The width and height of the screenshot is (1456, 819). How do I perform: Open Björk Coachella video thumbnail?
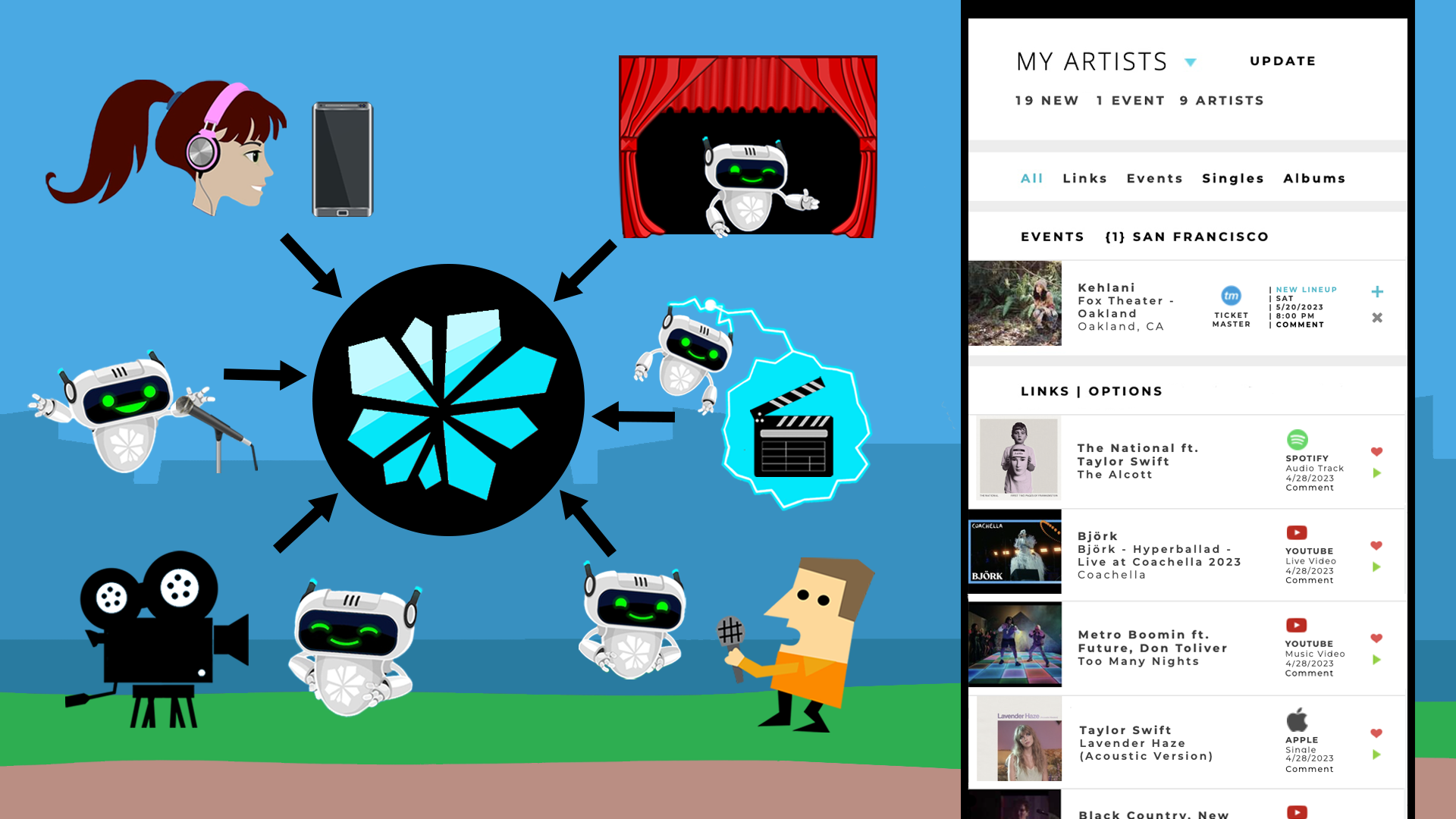pyautogui.click(x=1015, y=551)
